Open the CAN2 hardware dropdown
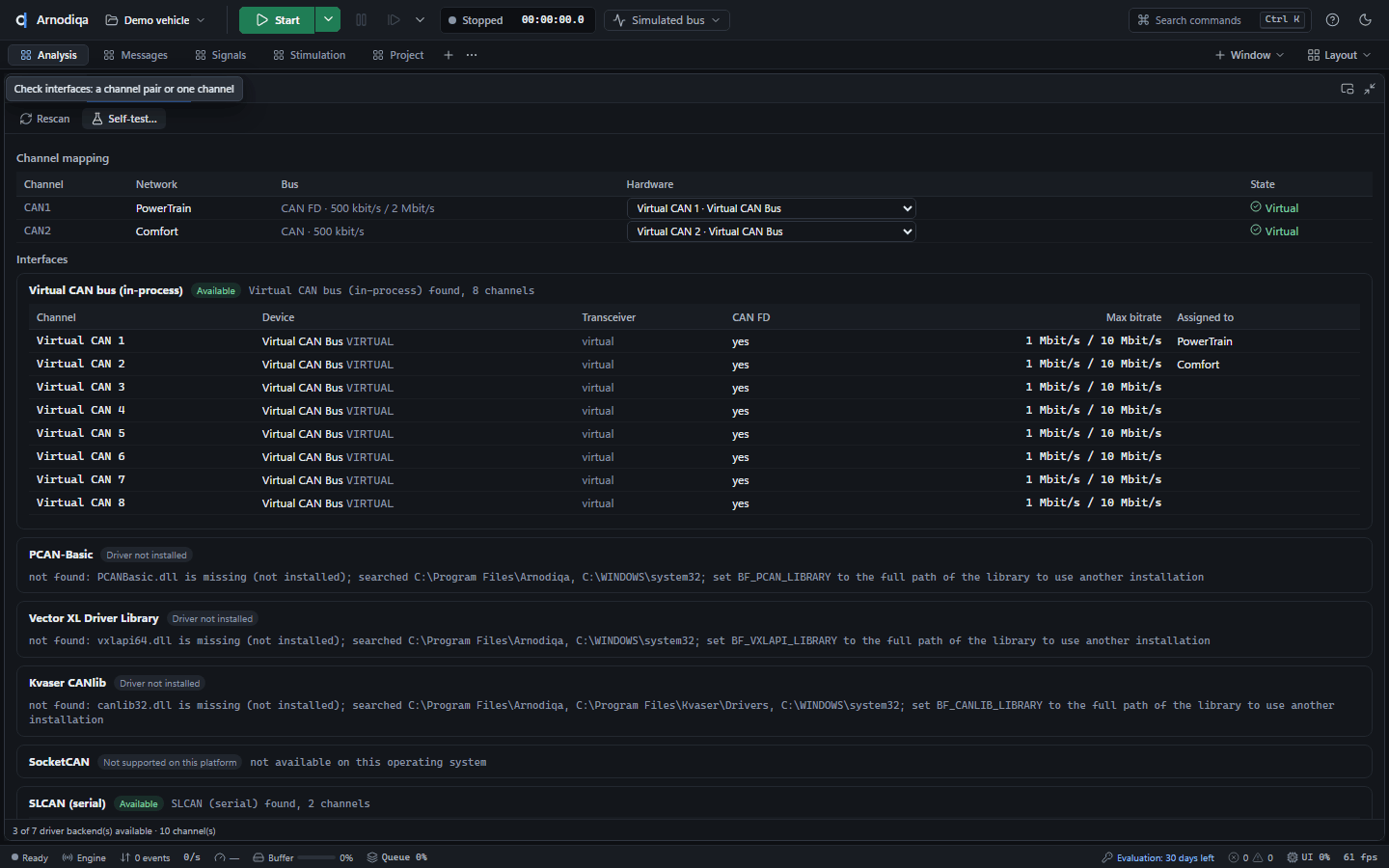The height and width of the screenshot is (868, 1389). pyautogui.click(x=771, y=231)
